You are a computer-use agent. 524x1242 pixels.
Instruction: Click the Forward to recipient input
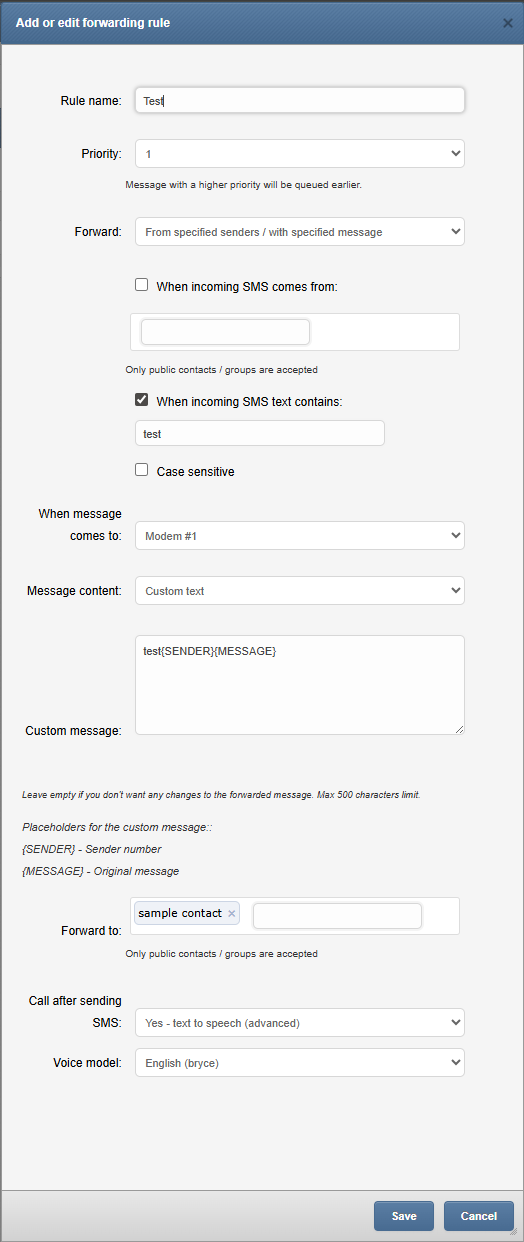(x=337, y=915)
